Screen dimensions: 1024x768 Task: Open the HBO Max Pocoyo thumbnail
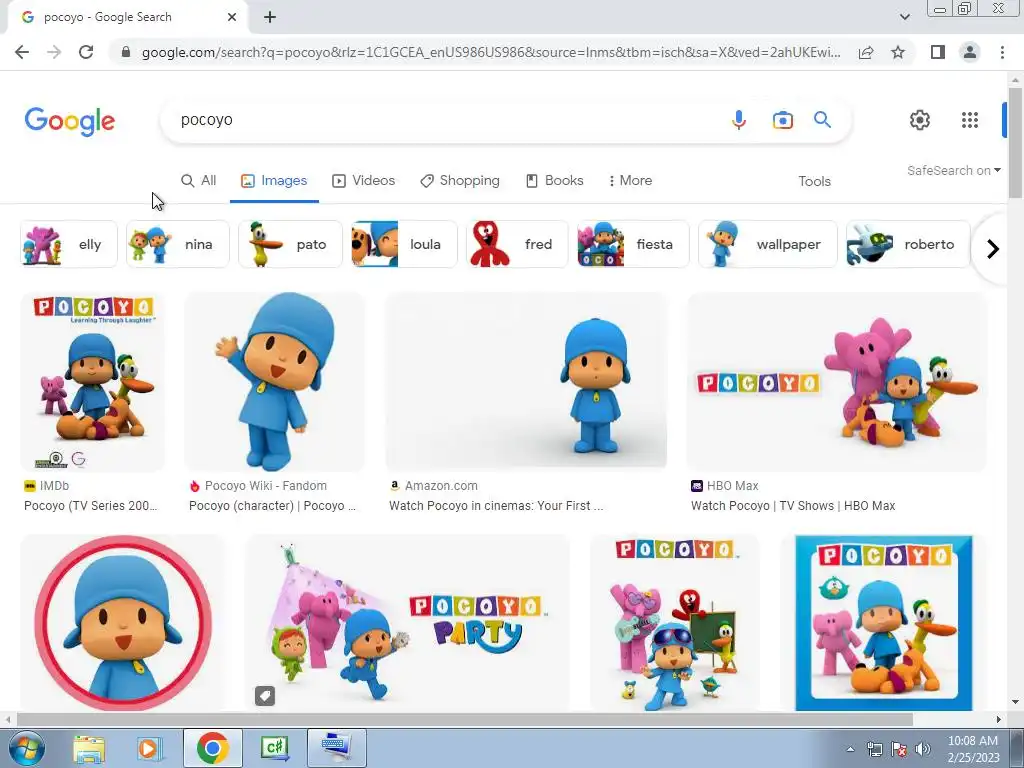[x=836, y=382]
